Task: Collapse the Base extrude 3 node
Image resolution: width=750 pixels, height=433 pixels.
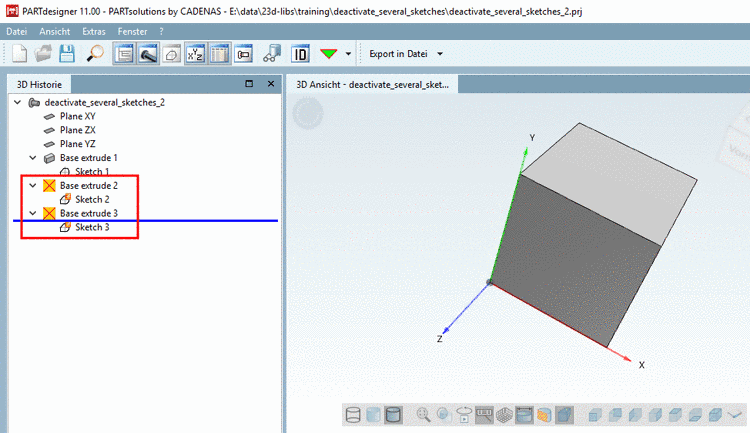Action: (x=33, y=213)
